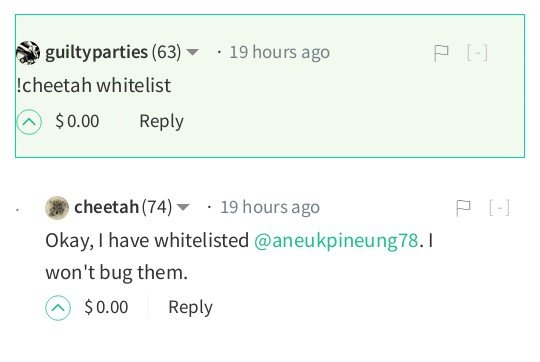
Task: View payout details $0.00 on guiltyparties comment
Action: 77,121
